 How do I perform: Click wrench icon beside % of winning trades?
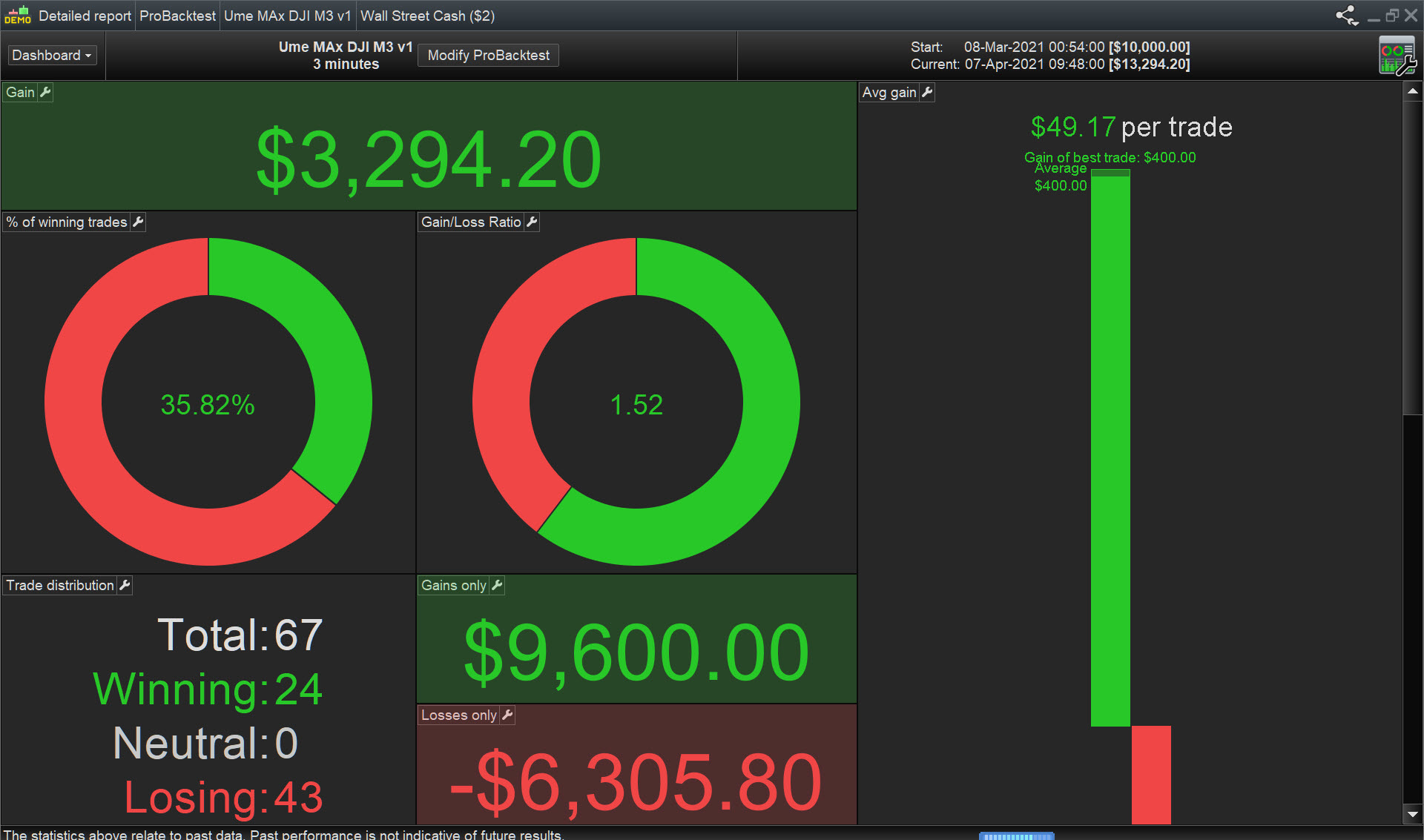pos(138,222)
